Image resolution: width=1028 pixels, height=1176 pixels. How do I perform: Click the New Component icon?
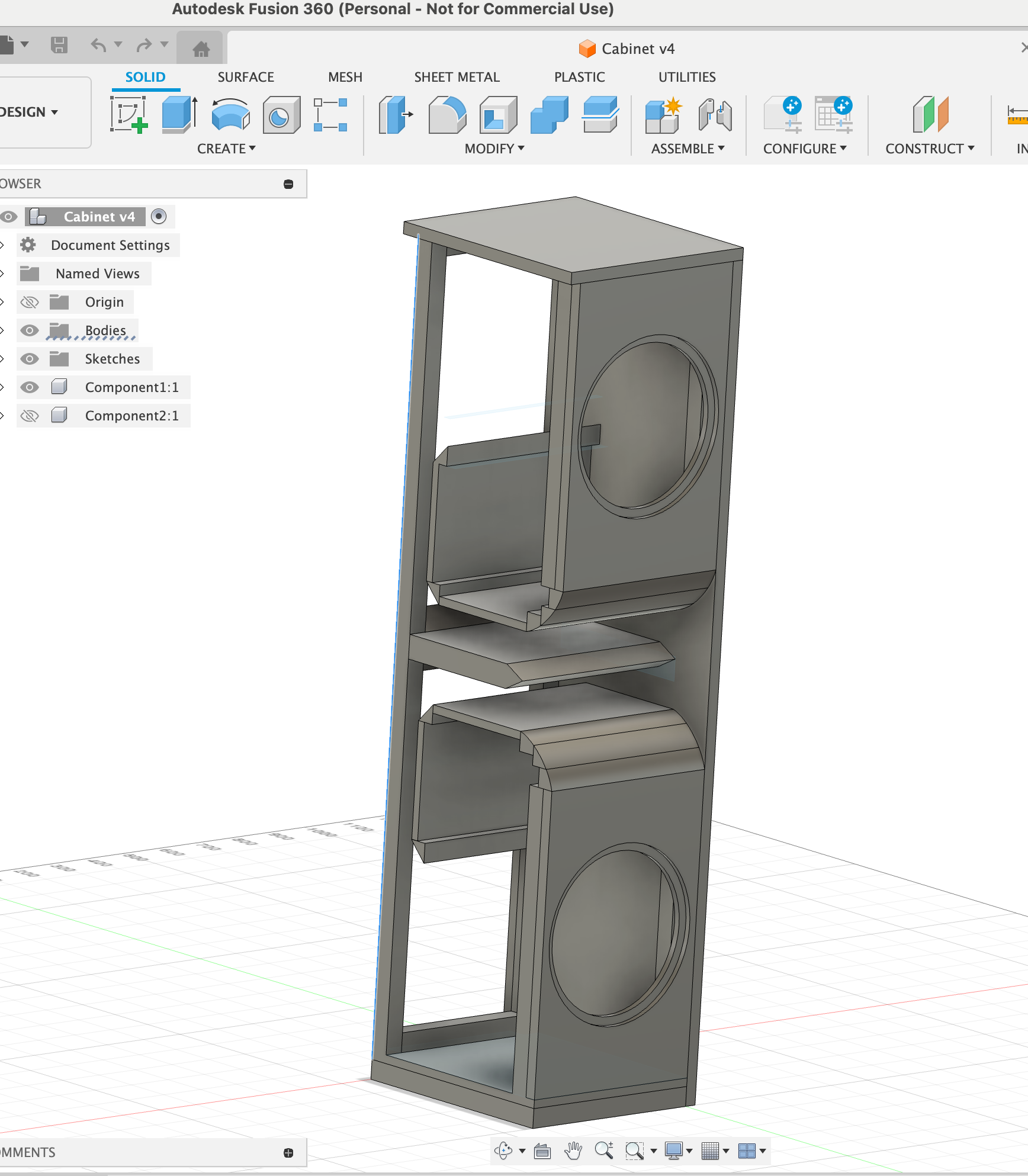(663, 114)
